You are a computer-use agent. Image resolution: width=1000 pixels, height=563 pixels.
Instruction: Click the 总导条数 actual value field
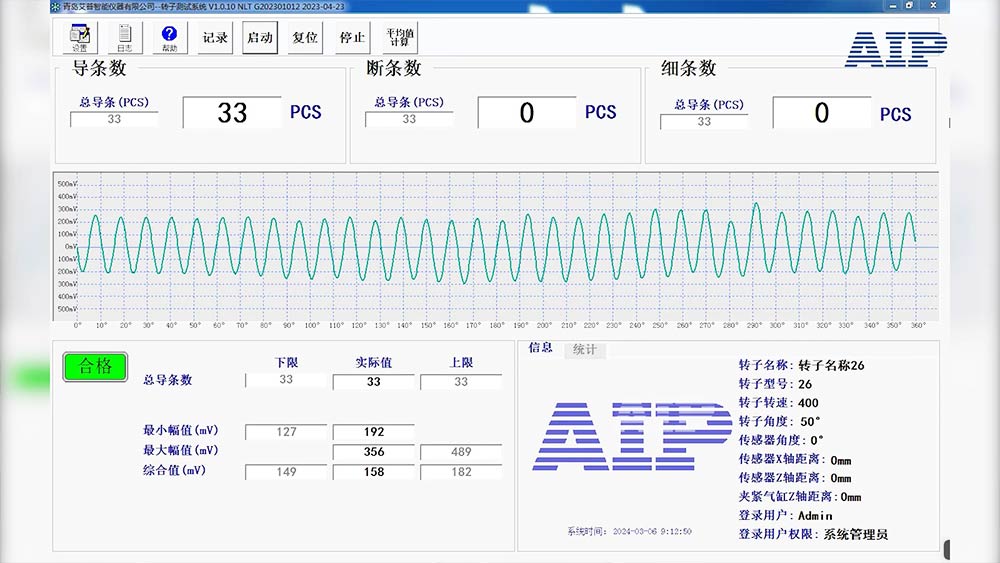tap(373, 381)
